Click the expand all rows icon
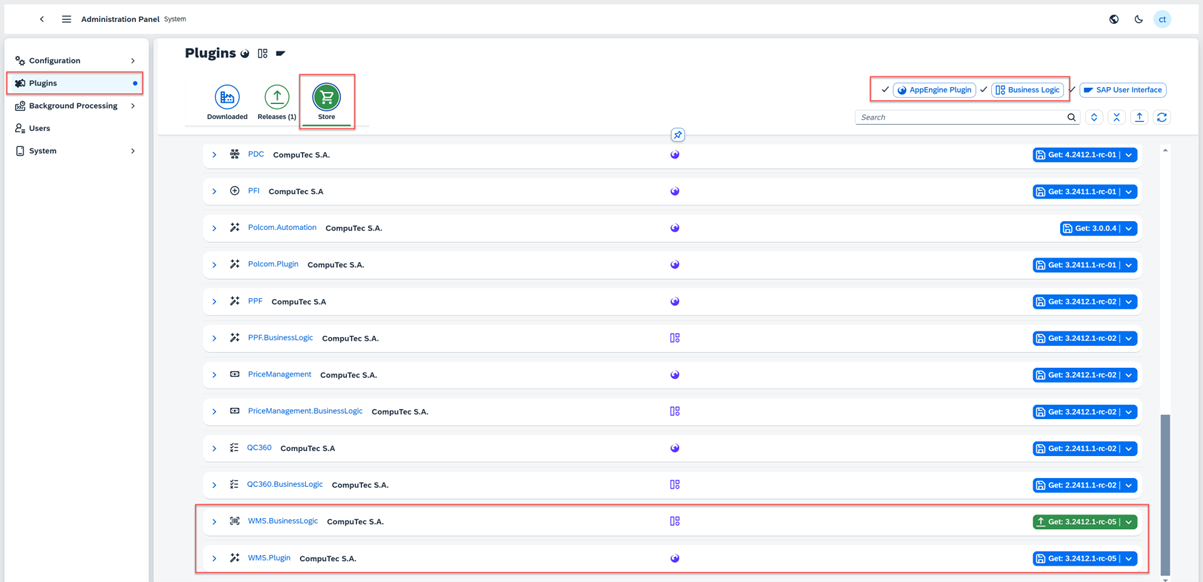 pyautogui.click(x=1094, y=118)
